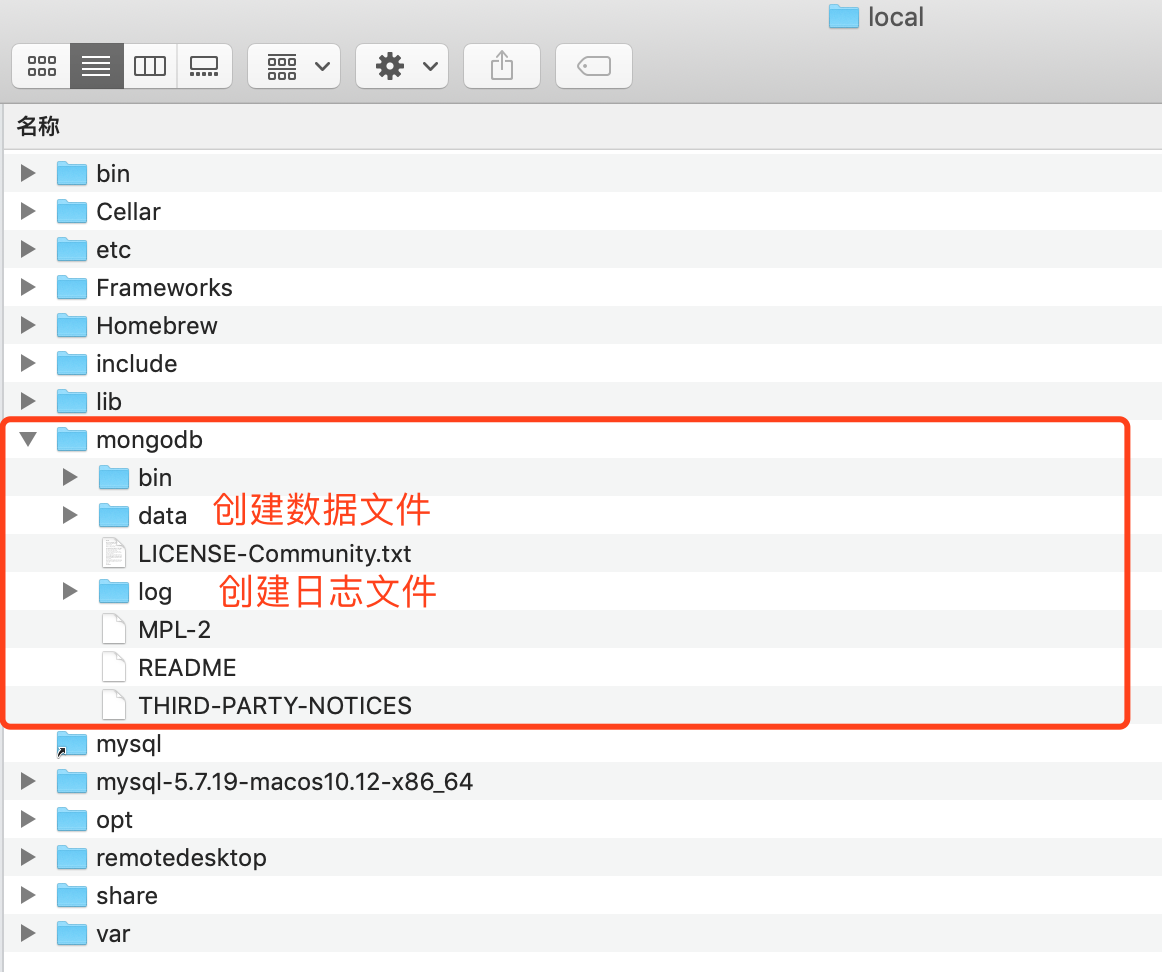Viewport: 1162px width, 972px height.
Task: Select the log folder icon
Action: (x=113, y=591)
